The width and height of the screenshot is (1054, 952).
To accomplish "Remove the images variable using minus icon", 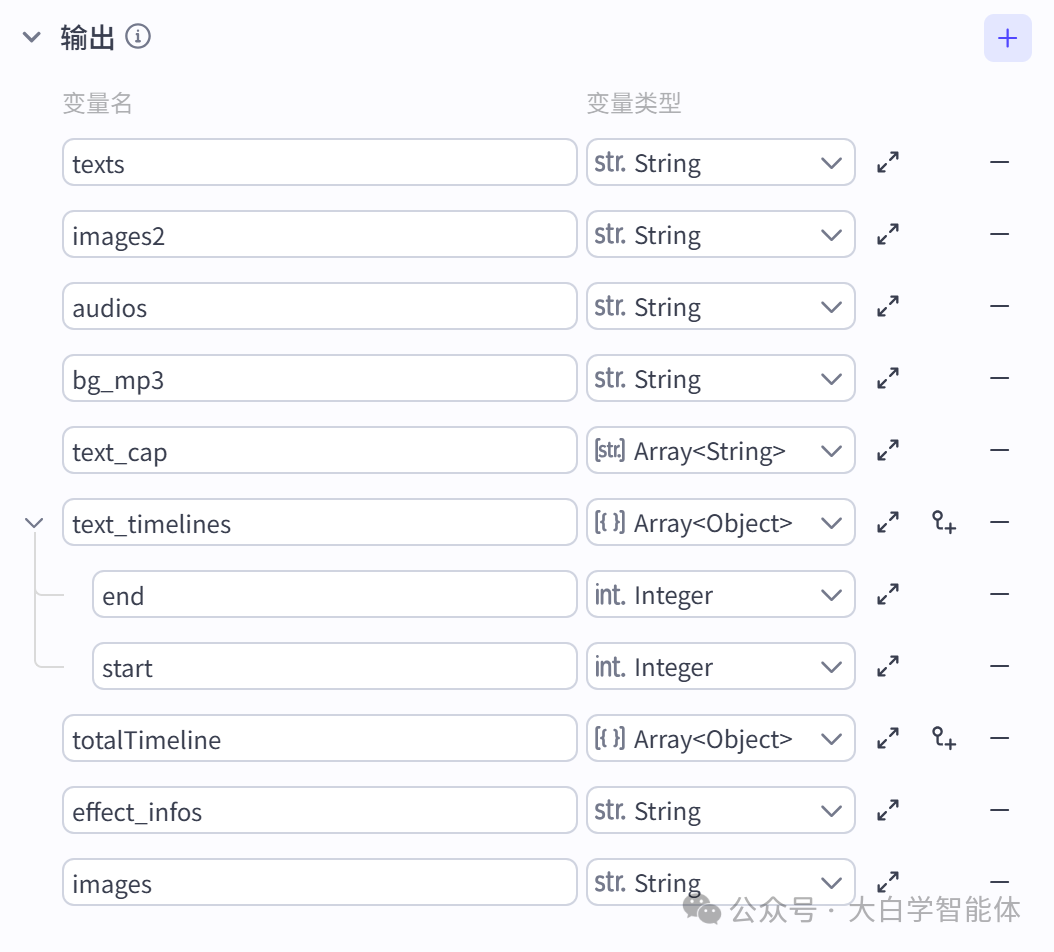I will pyautogui.click(x=999, y=882).
